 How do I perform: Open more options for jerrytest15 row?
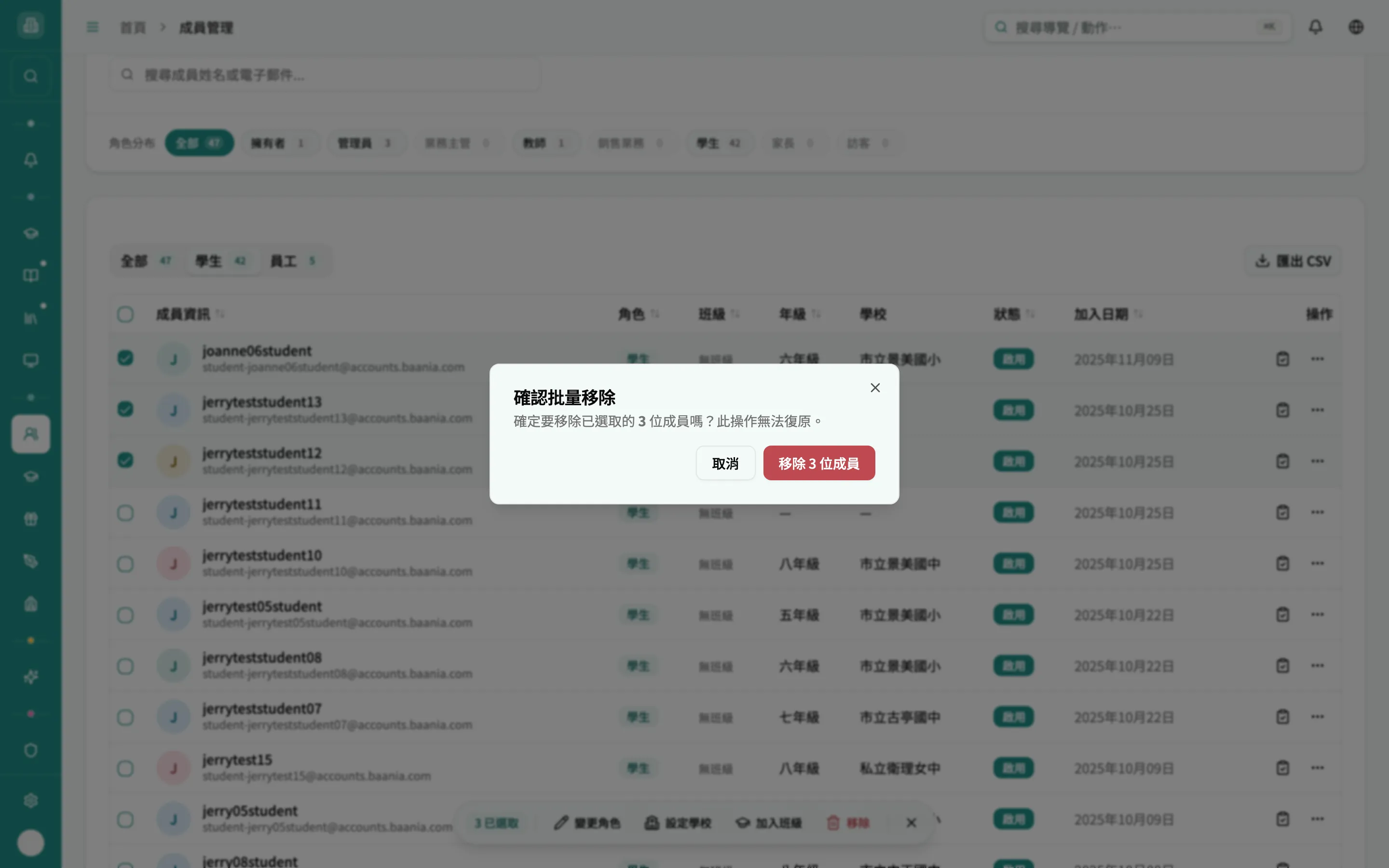[1317, 768]
